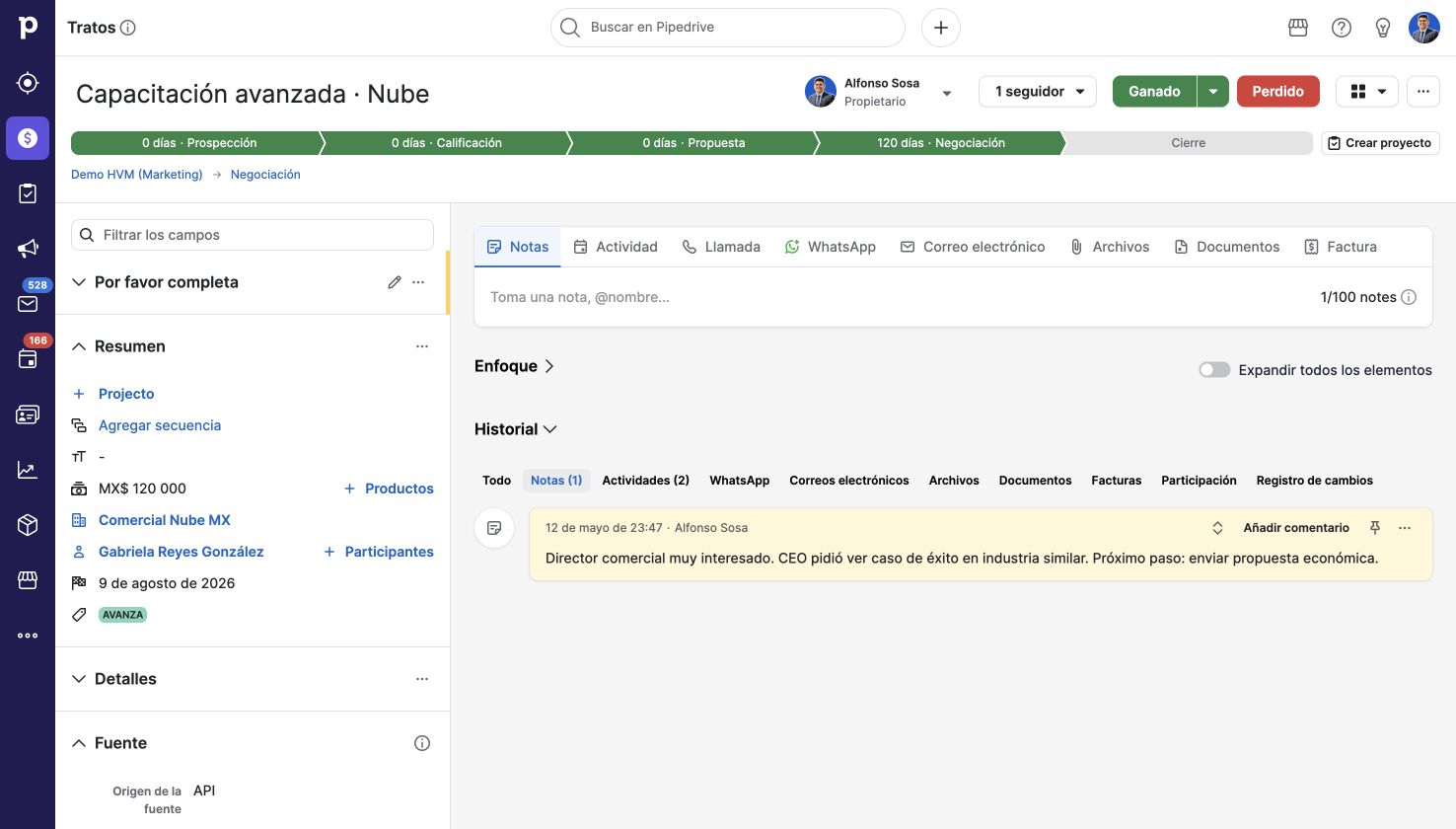Screen dimensions: 1456x829
Task: Open user profile avatar menu
Action: [1424, 28]
